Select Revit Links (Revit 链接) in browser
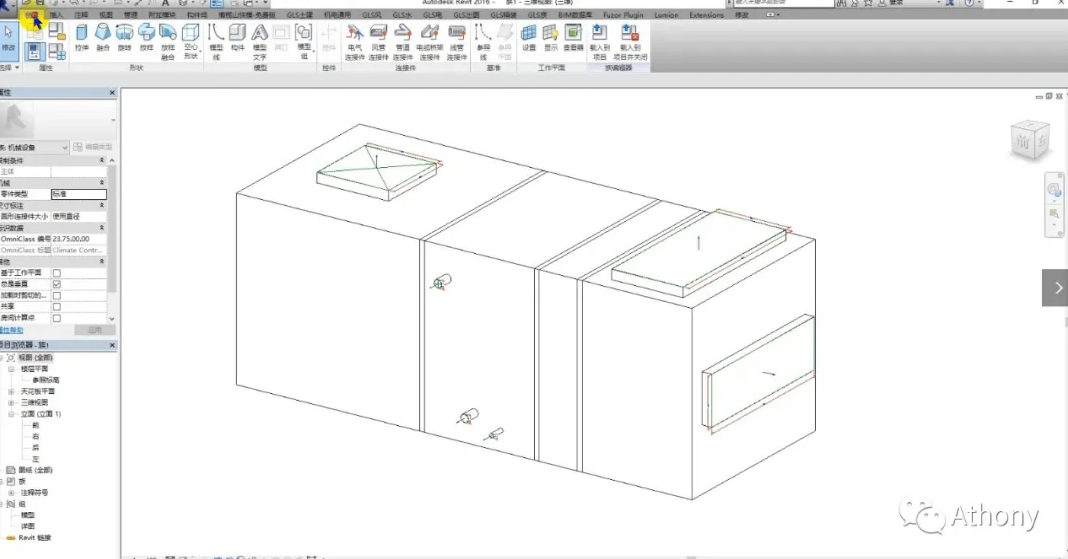The image size is (1068, 559). (34, 537)
